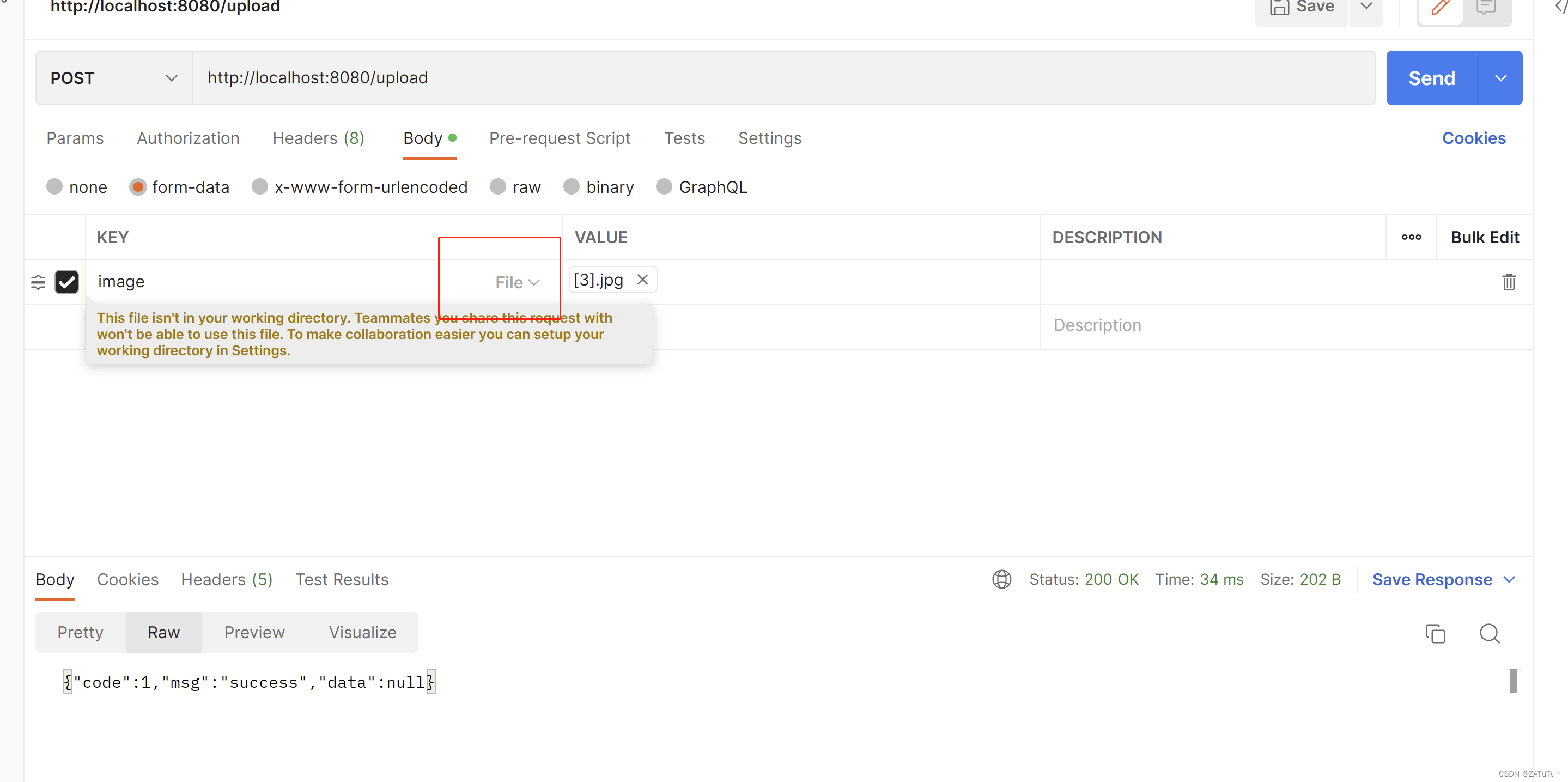Viewport: 1568px width, 782px height.
Task: Switch to the Authorization tab
Action: click(x=188, y=138)
